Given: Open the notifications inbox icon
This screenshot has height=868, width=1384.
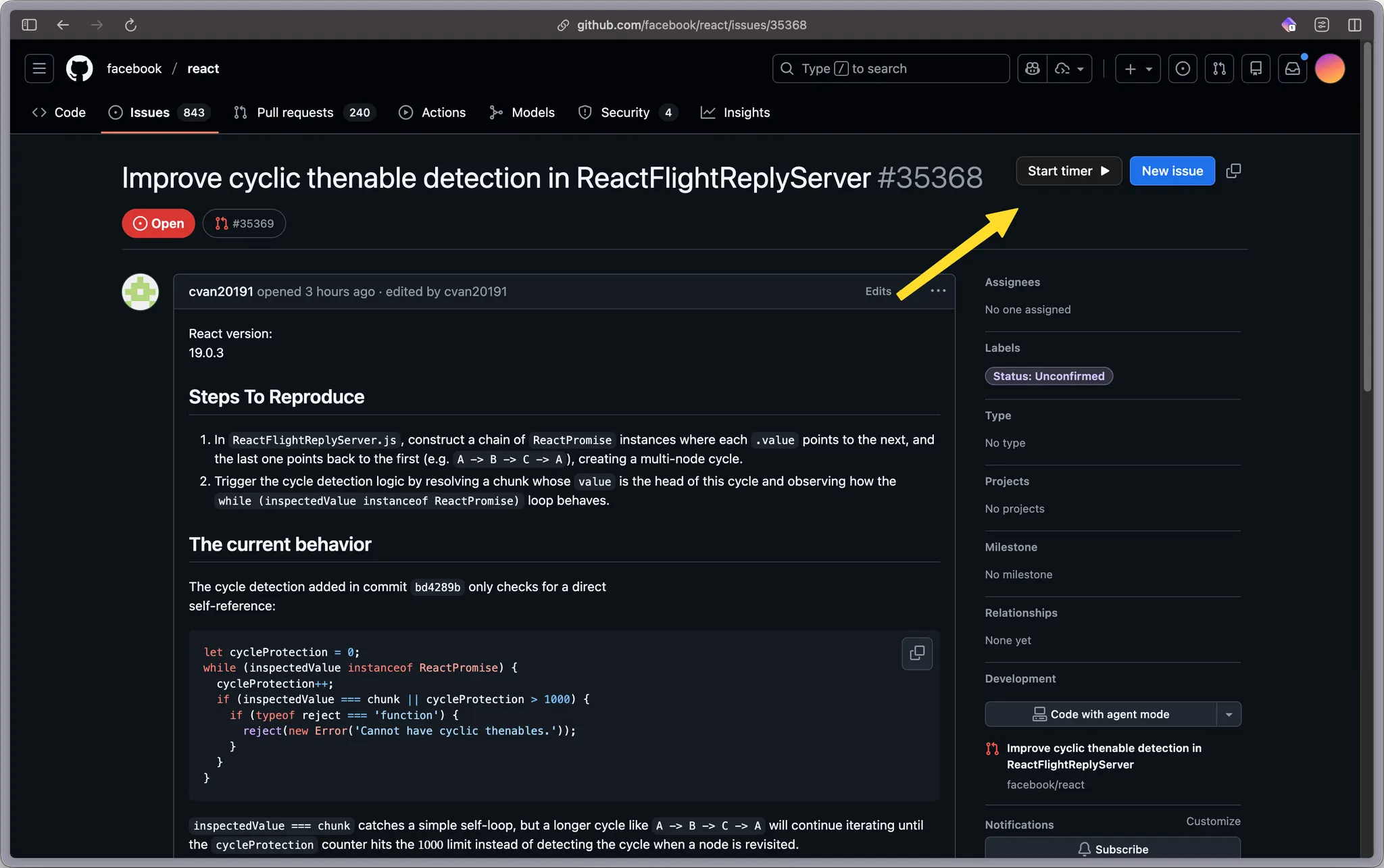Looking at the screenshot, I should pos(1292,68).
